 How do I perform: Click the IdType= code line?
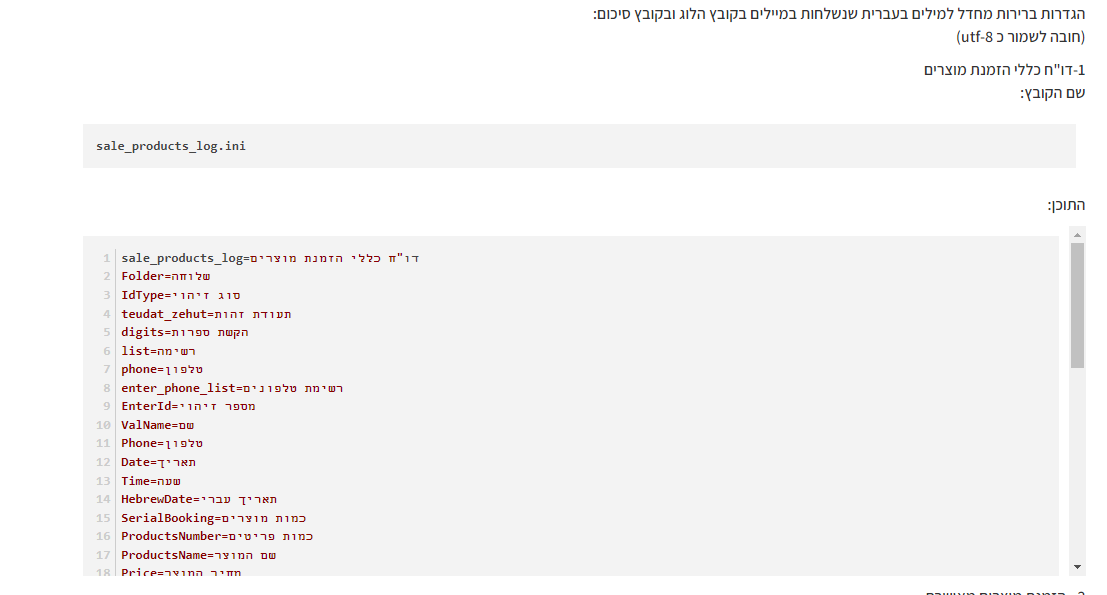pos(181,295)
